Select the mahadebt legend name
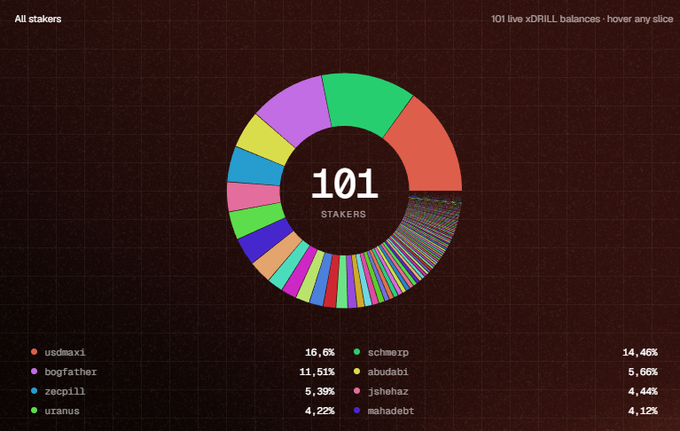 tap(391, 411)
